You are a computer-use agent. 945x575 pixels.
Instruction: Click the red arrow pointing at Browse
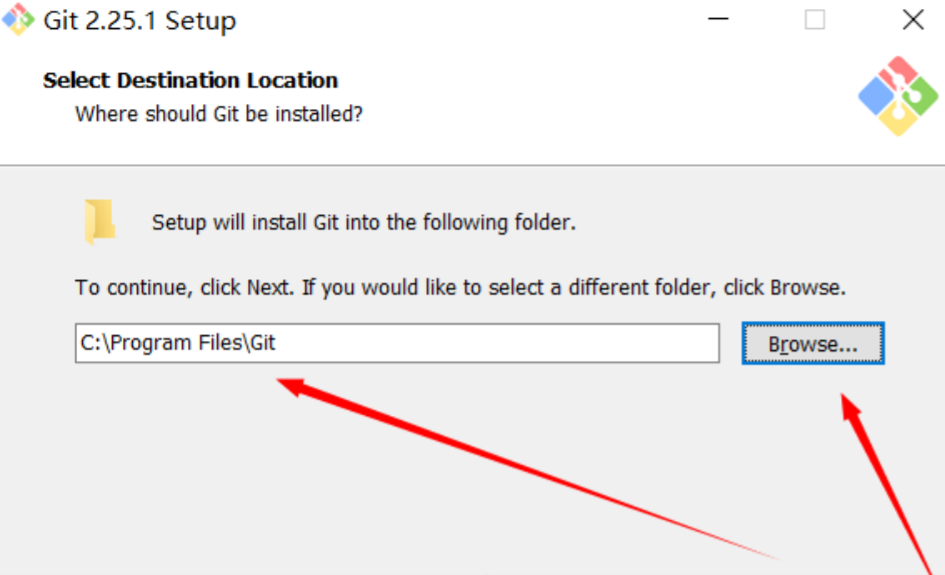pos(885,480)
